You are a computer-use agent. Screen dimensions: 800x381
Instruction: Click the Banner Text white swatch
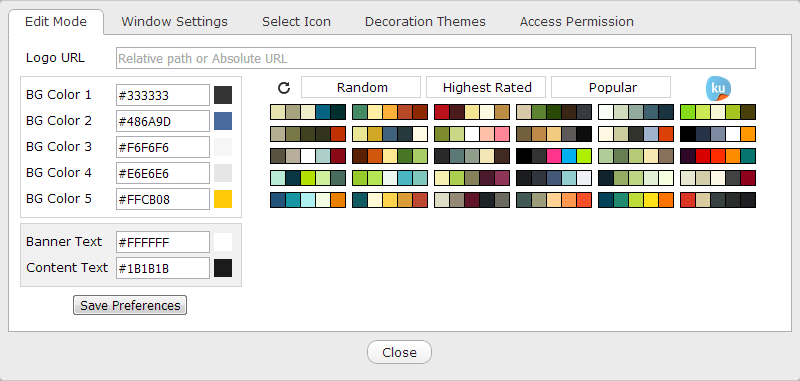[x=223, y=242]
